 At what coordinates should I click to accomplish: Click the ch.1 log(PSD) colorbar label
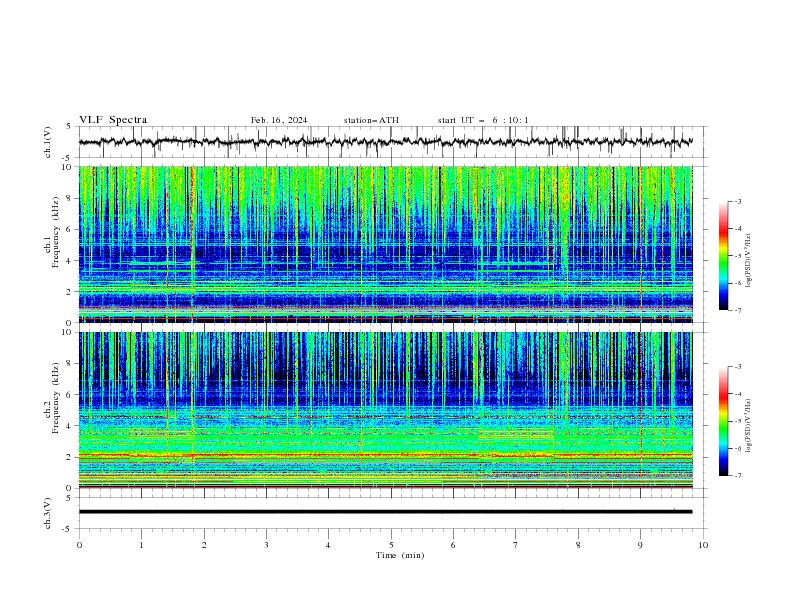point(749,261)
